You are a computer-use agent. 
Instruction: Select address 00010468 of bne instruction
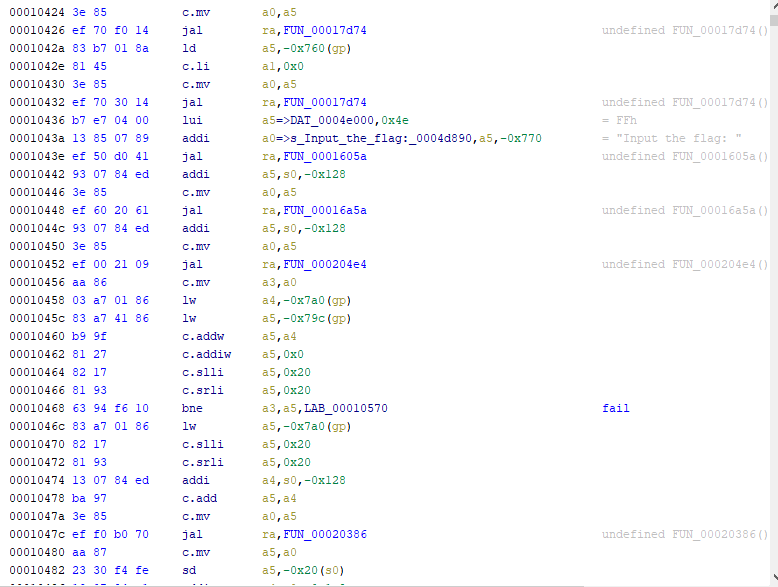tap(36, 408)
